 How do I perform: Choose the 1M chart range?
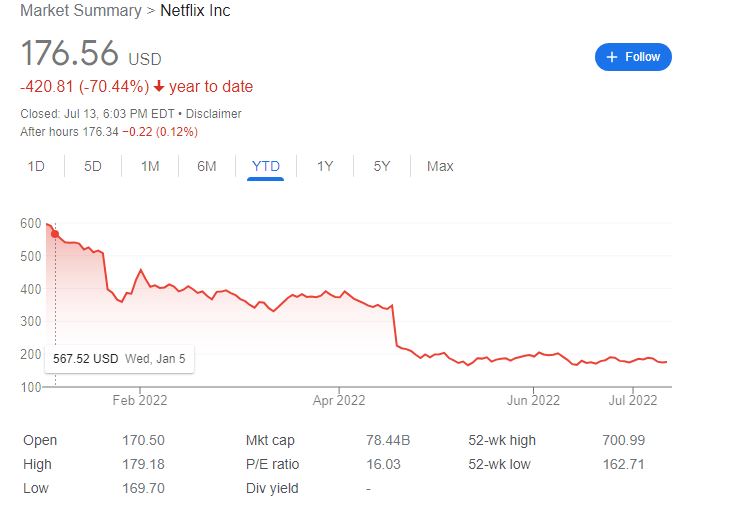150,166
